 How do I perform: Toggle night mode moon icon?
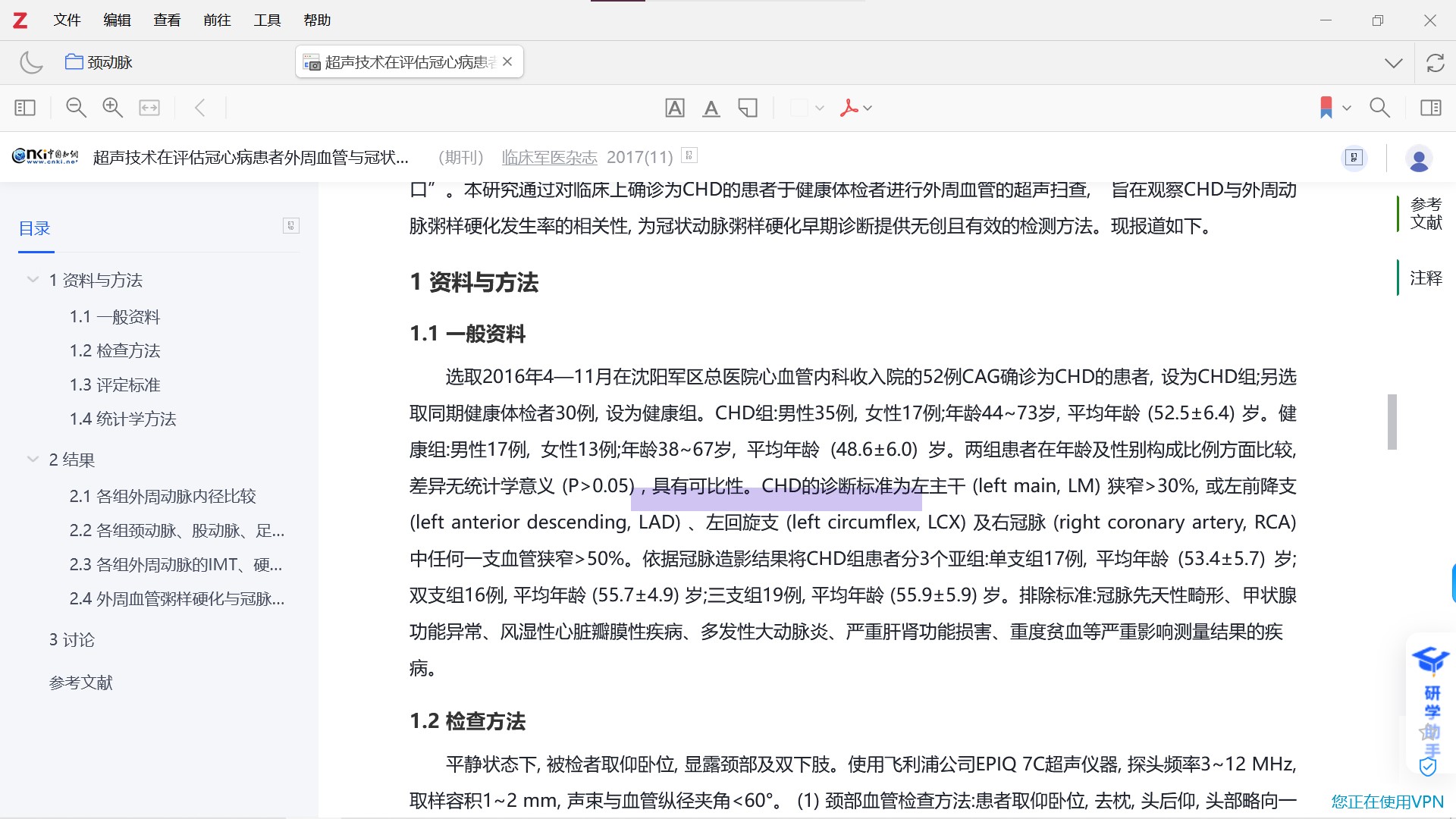point(31,62)
